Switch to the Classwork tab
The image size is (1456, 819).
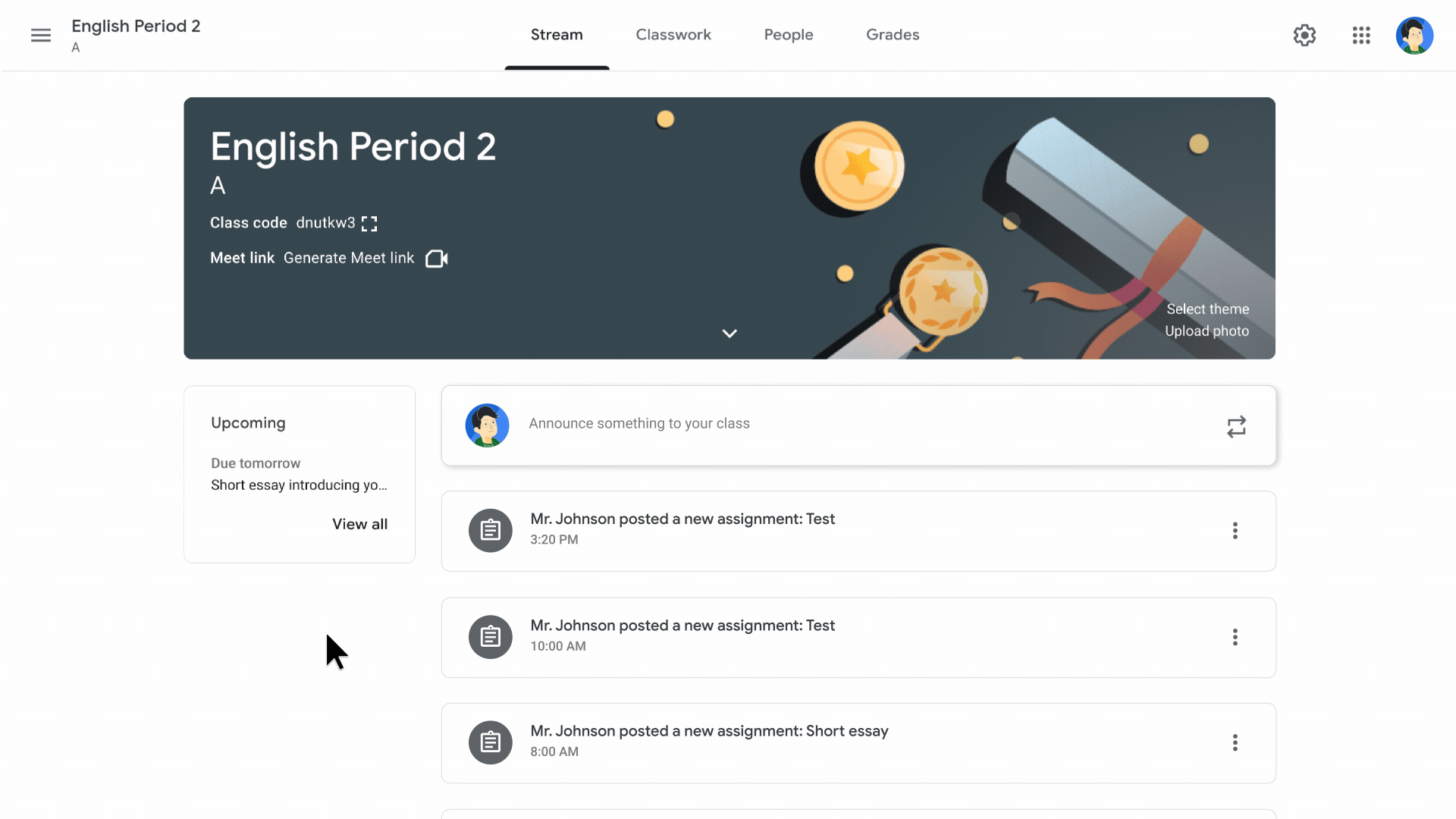tap(674, 34)
